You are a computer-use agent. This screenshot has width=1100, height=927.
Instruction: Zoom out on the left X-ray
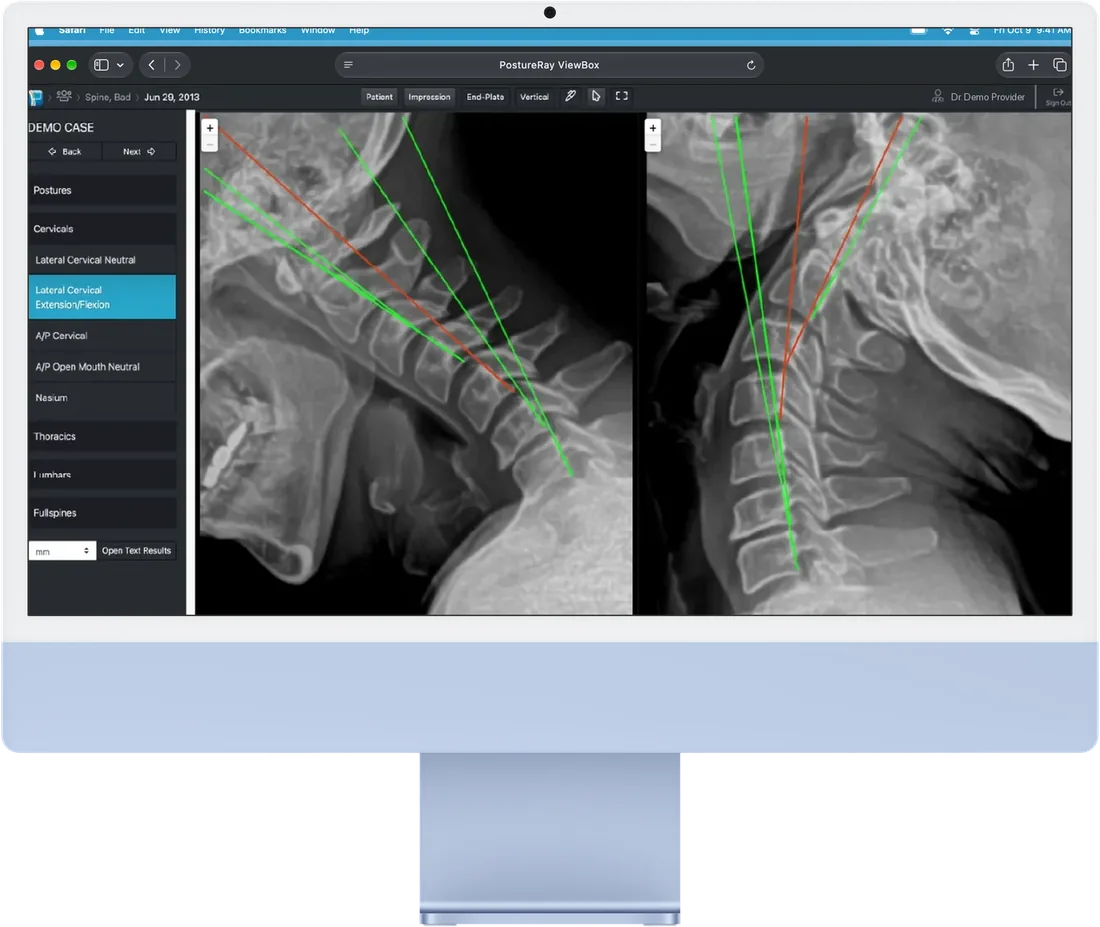210,144
